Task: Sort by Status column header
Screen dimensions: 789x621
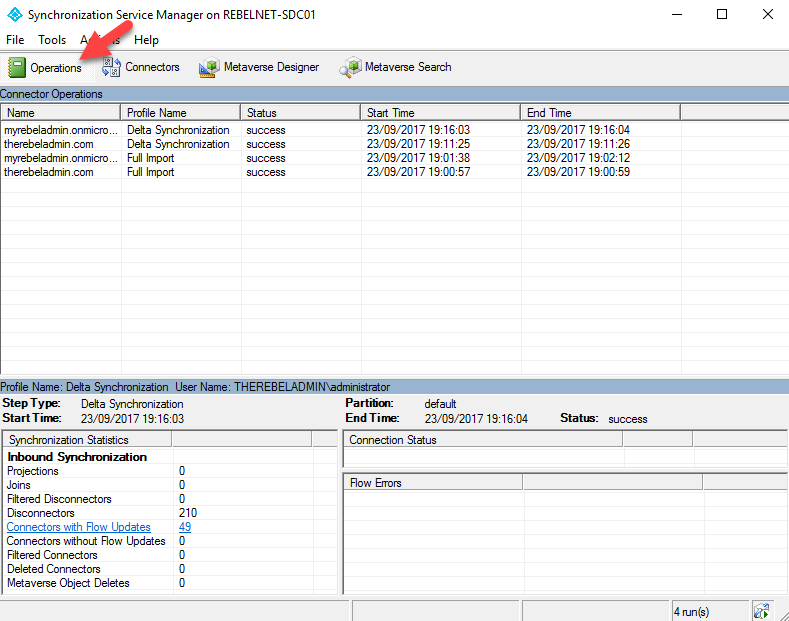Action: point(300,113)
